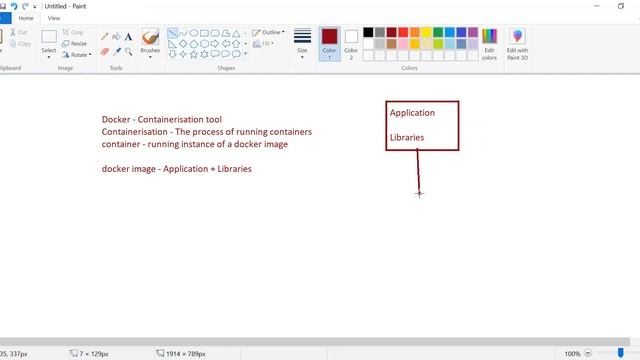Open the Customize Quick Access Toolbar arrow
Screen dimensions: 640x360
35,7
